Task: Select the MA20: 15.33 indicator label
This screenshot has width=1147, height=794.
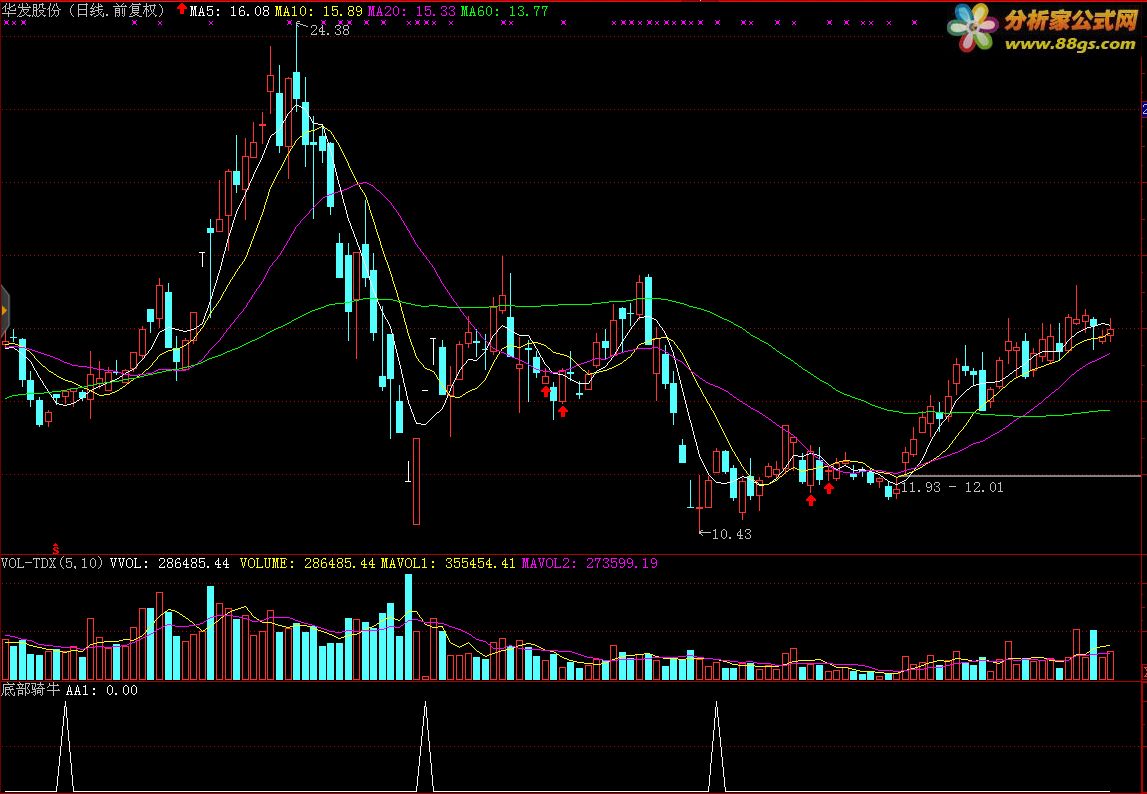Action: pos(412,12)
